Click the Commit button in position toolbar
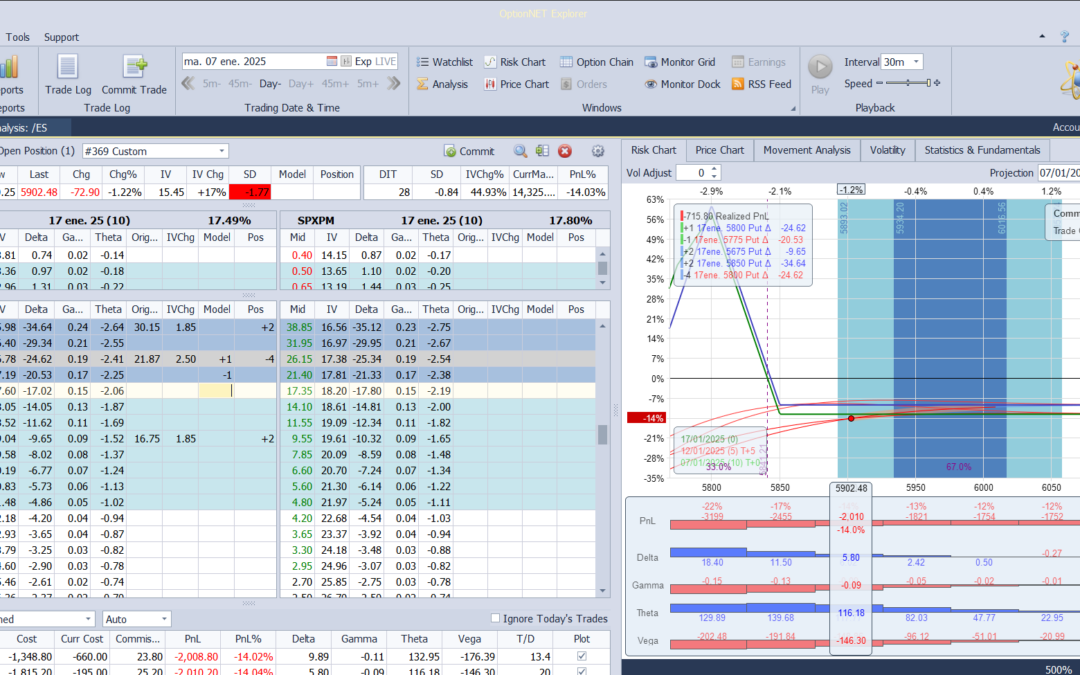This screenshot has height=675, width=1080. (x=469, y=152)
